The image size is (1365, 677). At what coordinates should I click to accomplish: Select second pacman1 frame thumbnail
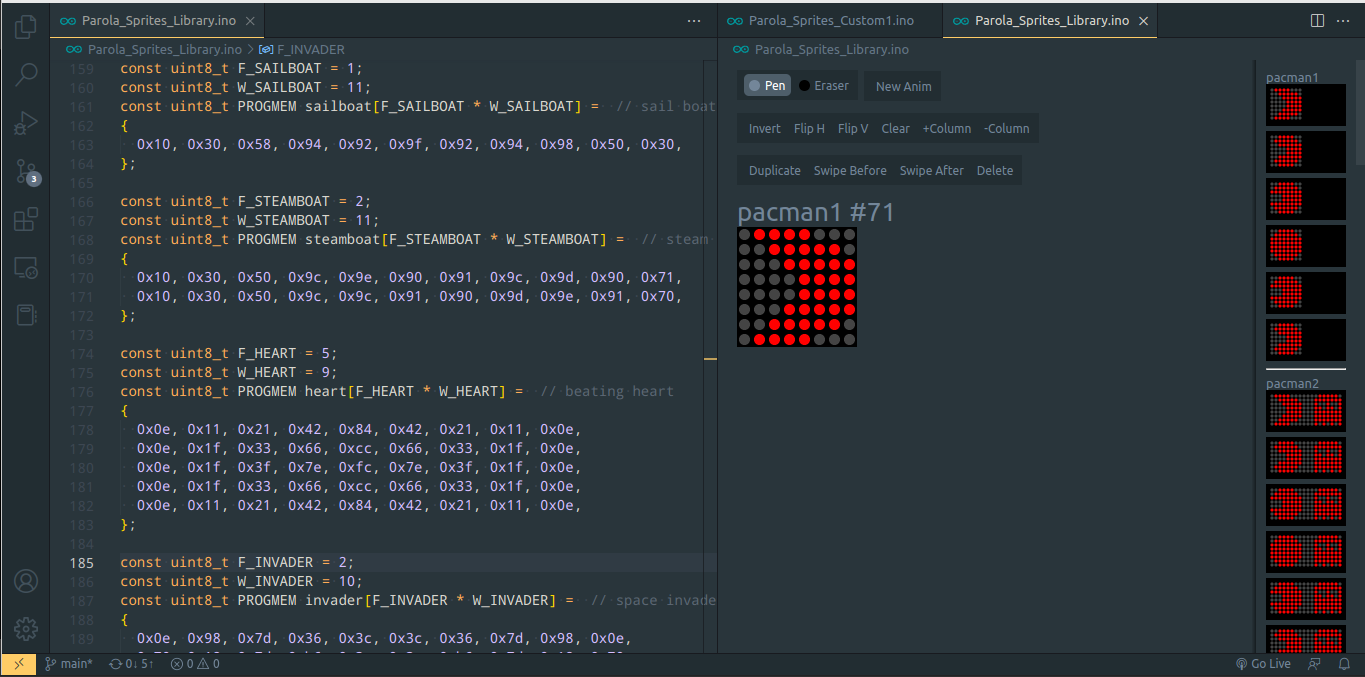pyautogui.click(x=1306, y=151)
